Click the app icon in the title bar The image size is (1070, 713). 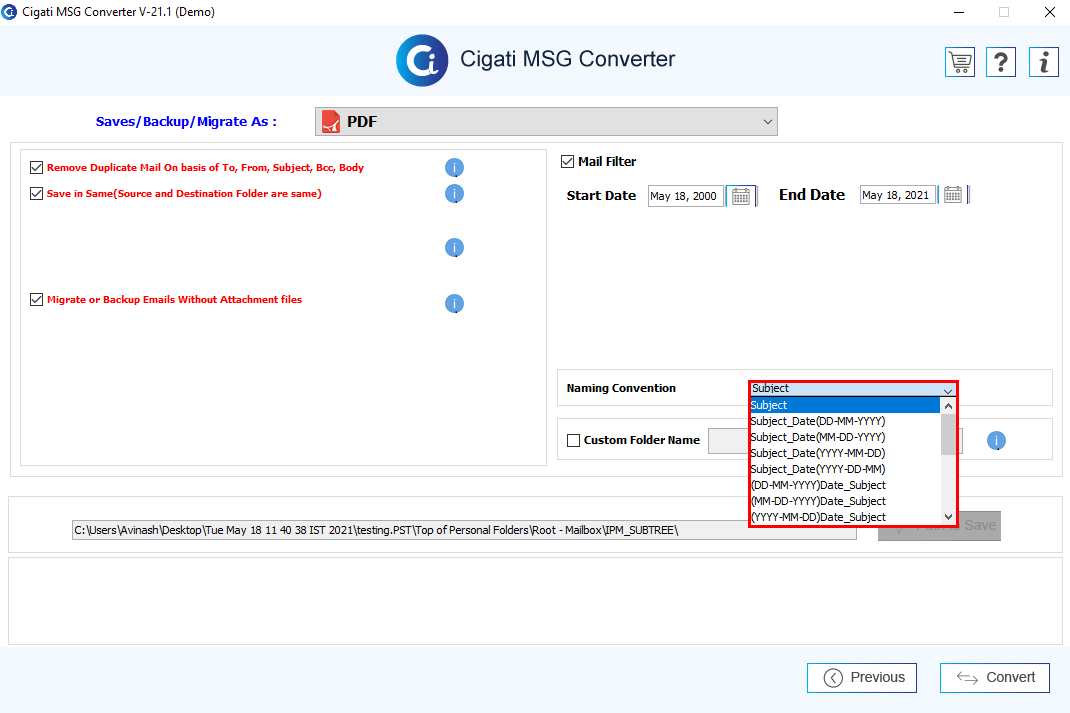pyautogui.click(x=9, y=12)
